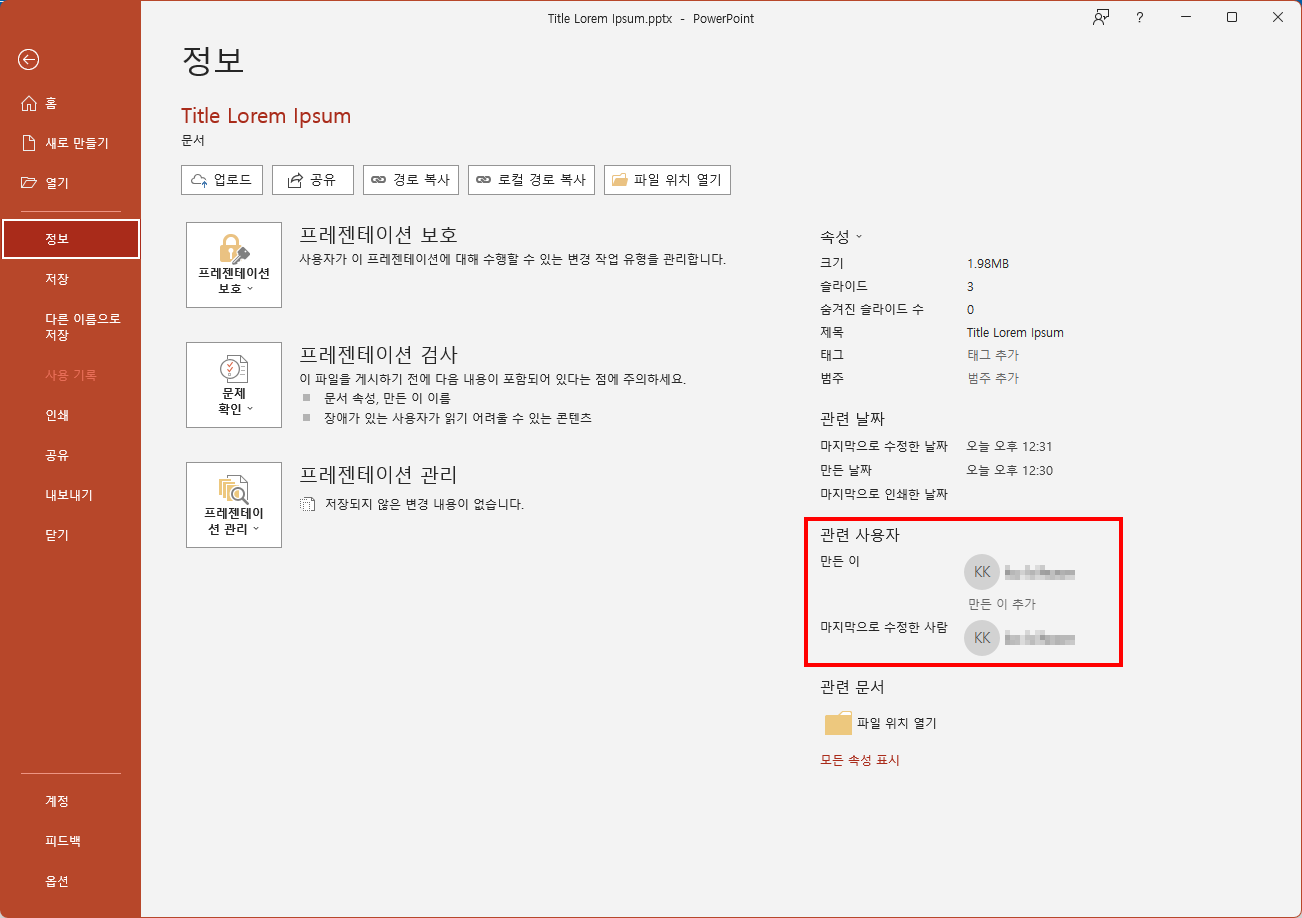The image size is (1302, 918).
Task: Open 내보내기 (Export) page
Action: (x=70, y=495)
